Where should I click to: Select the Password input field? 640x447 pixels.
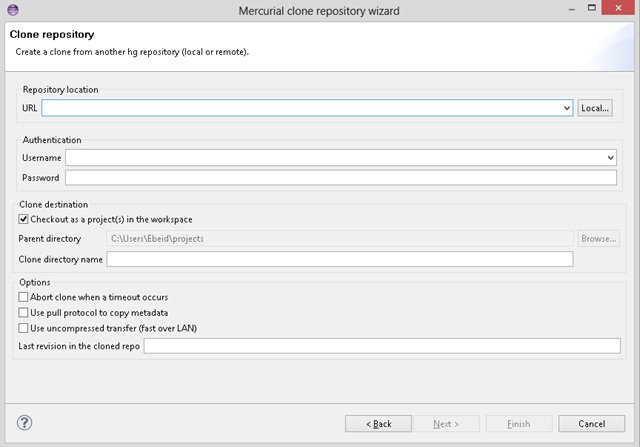(340, 177)
